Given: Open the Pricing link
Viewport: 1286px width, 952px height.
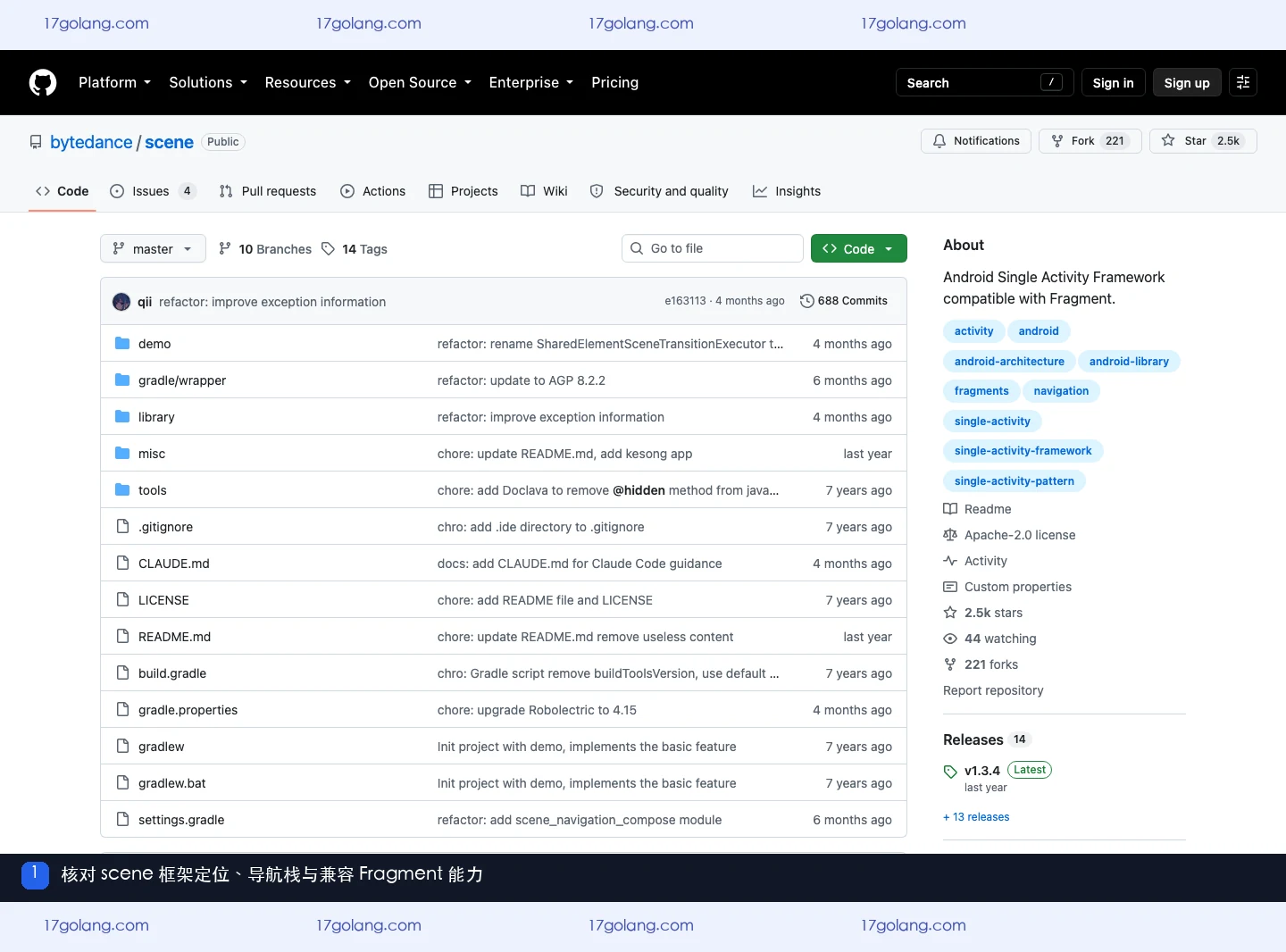Looking at the screenshot, I should click(614, 82).
